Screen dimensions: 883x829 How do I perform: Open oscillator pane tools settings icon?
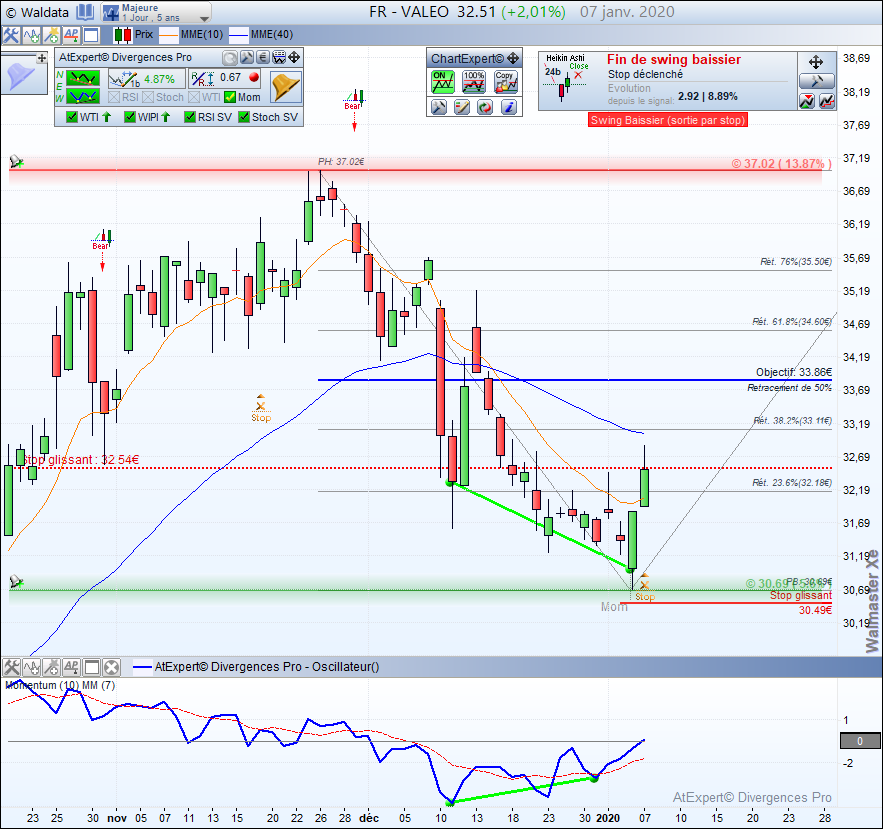(11, 667)
